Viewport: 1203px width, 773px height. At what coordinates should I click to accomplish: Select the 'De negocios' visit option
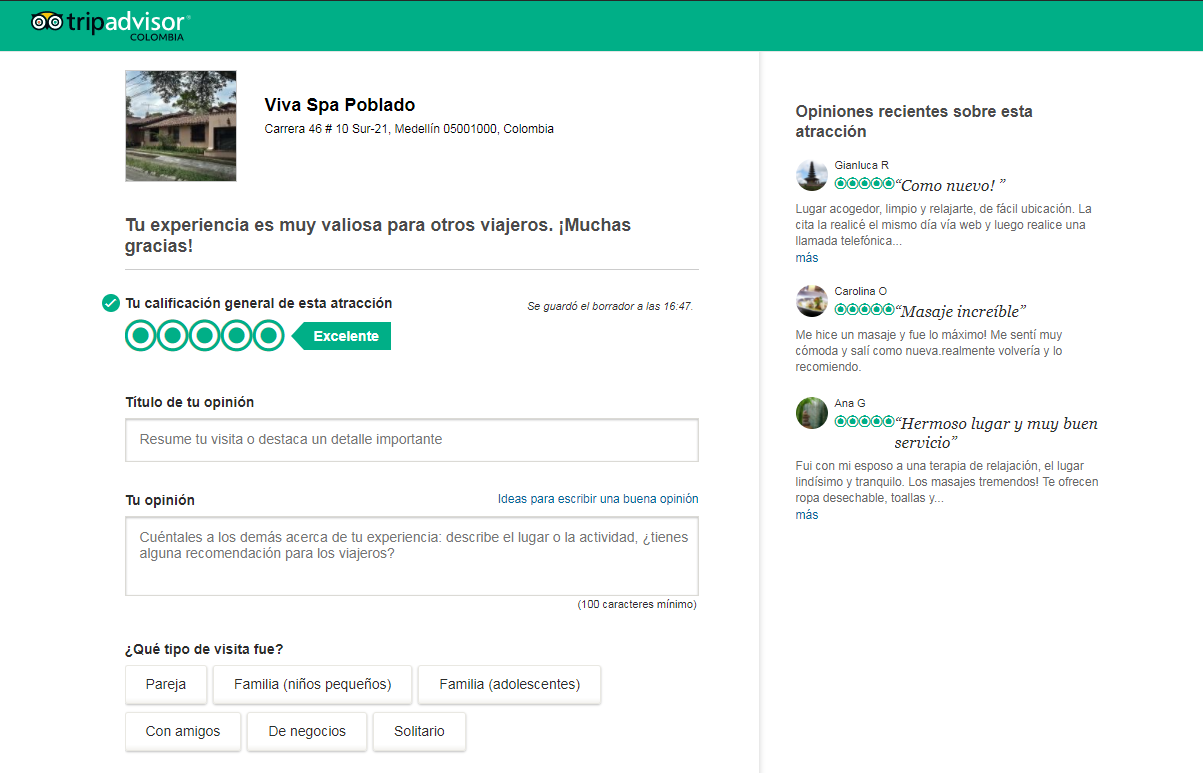[x=307, y=731]
